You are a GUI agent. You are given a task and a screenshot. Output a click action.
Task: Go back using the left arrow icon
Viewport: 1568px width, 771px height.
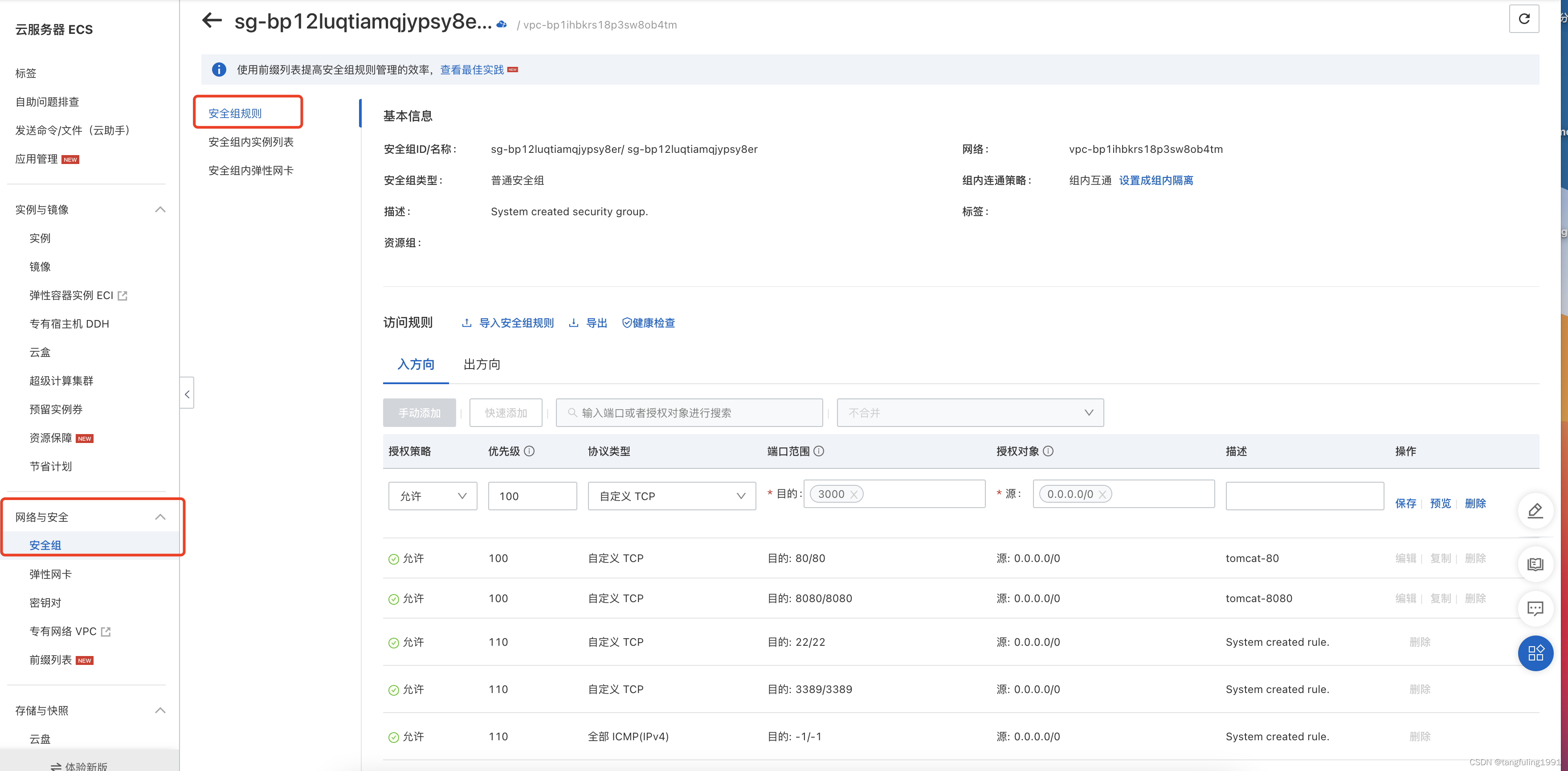point(212,21)
